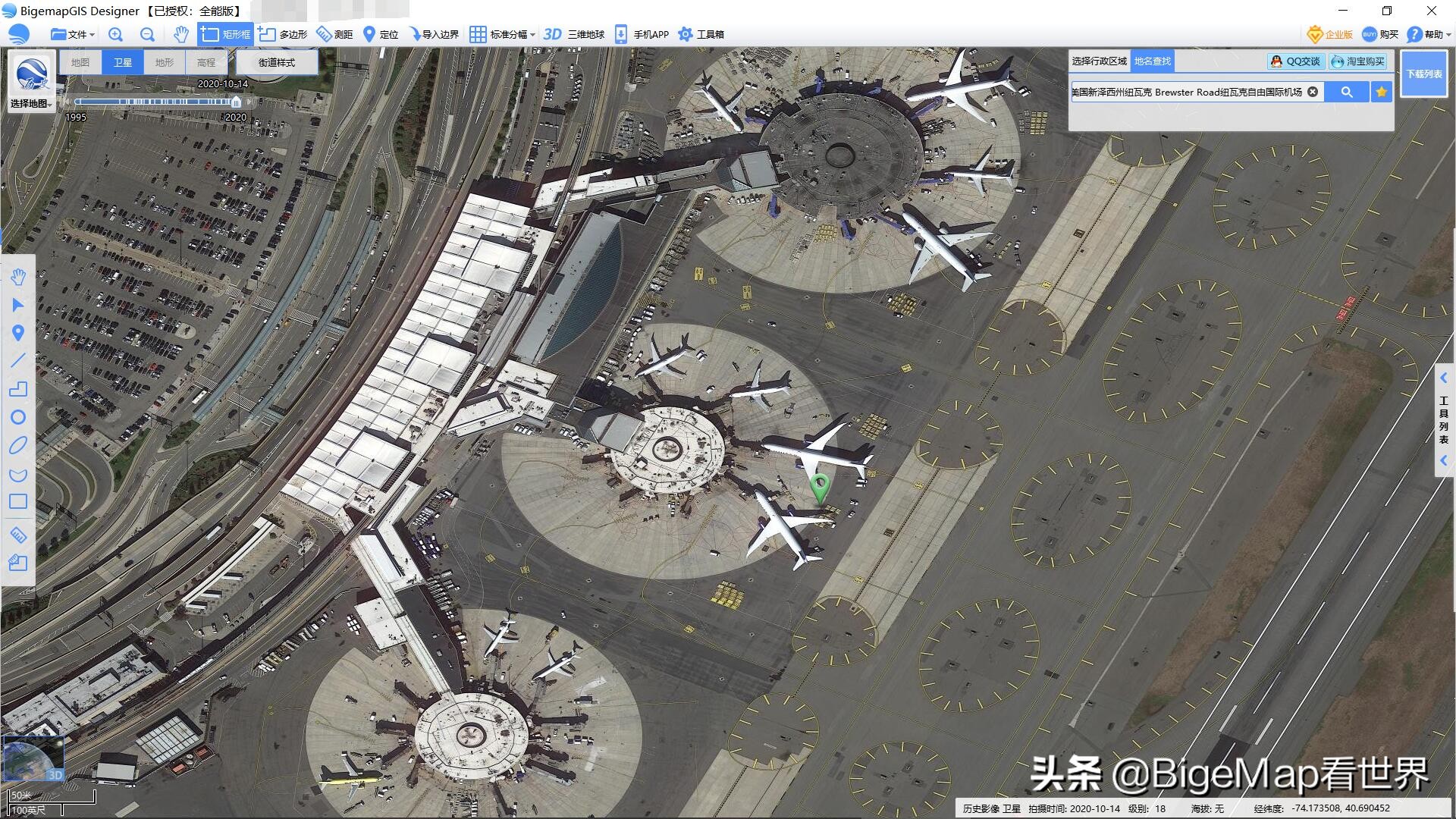Clear the search text with the X icon
Viewport: 1456px width, 819px height.
click(1313, 92)
